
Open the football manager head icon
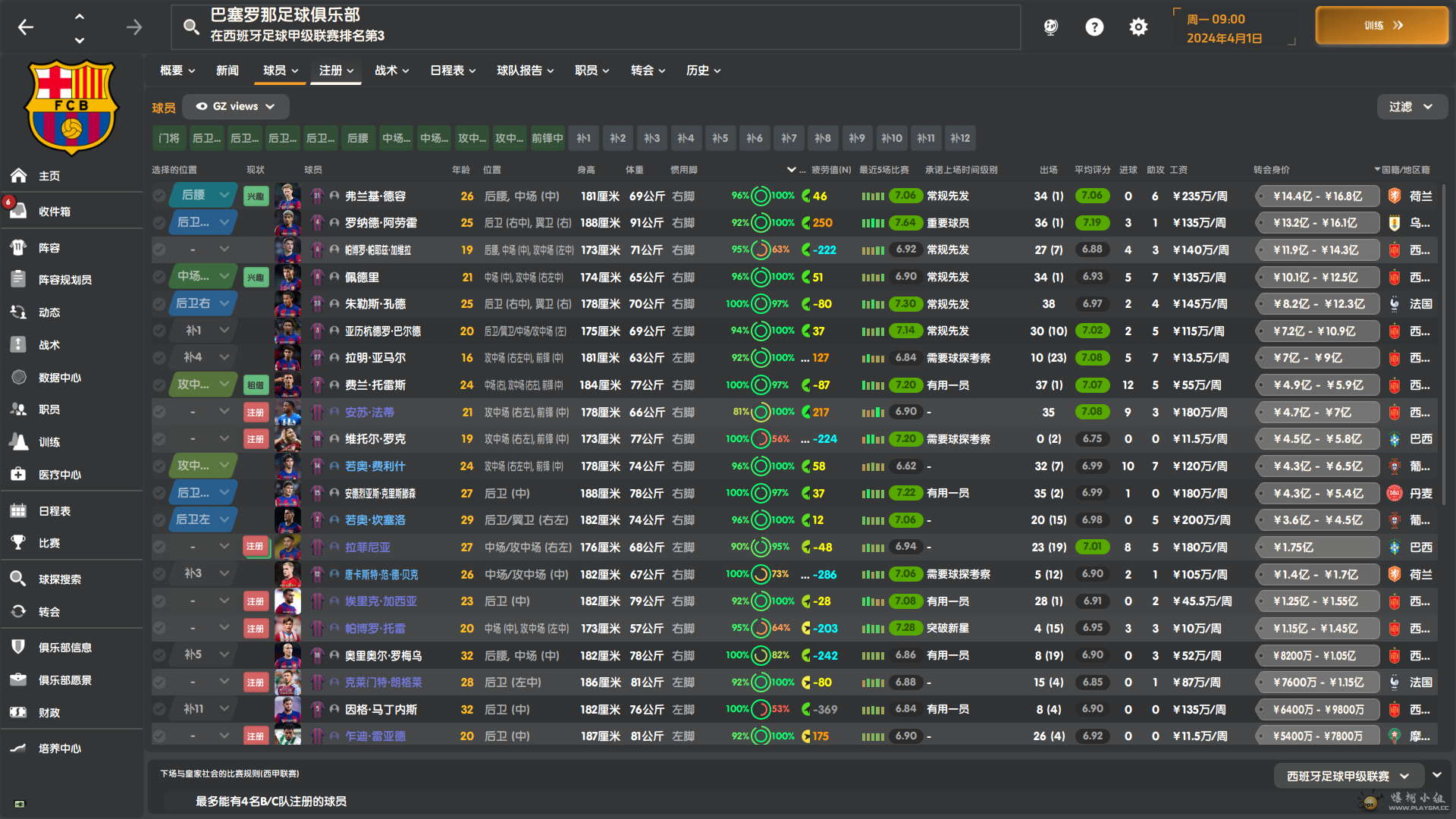1050,27
